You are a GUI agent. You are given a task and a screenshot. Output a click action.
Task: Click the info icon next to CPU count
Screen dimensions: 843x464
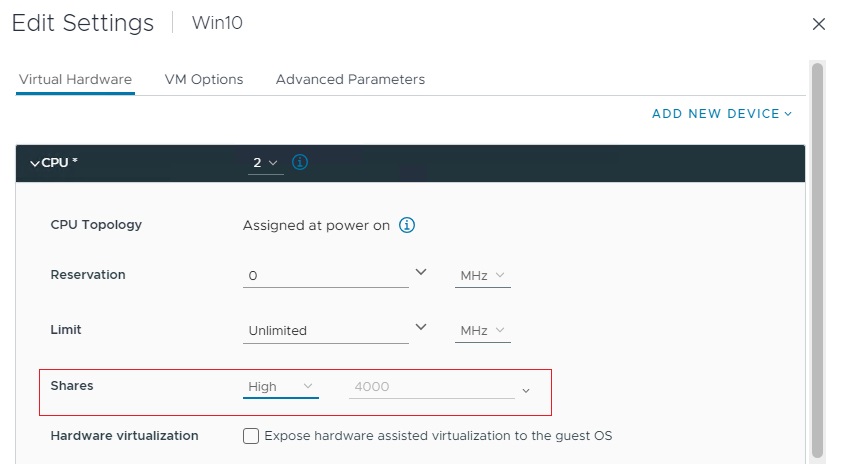click(300, 162)
